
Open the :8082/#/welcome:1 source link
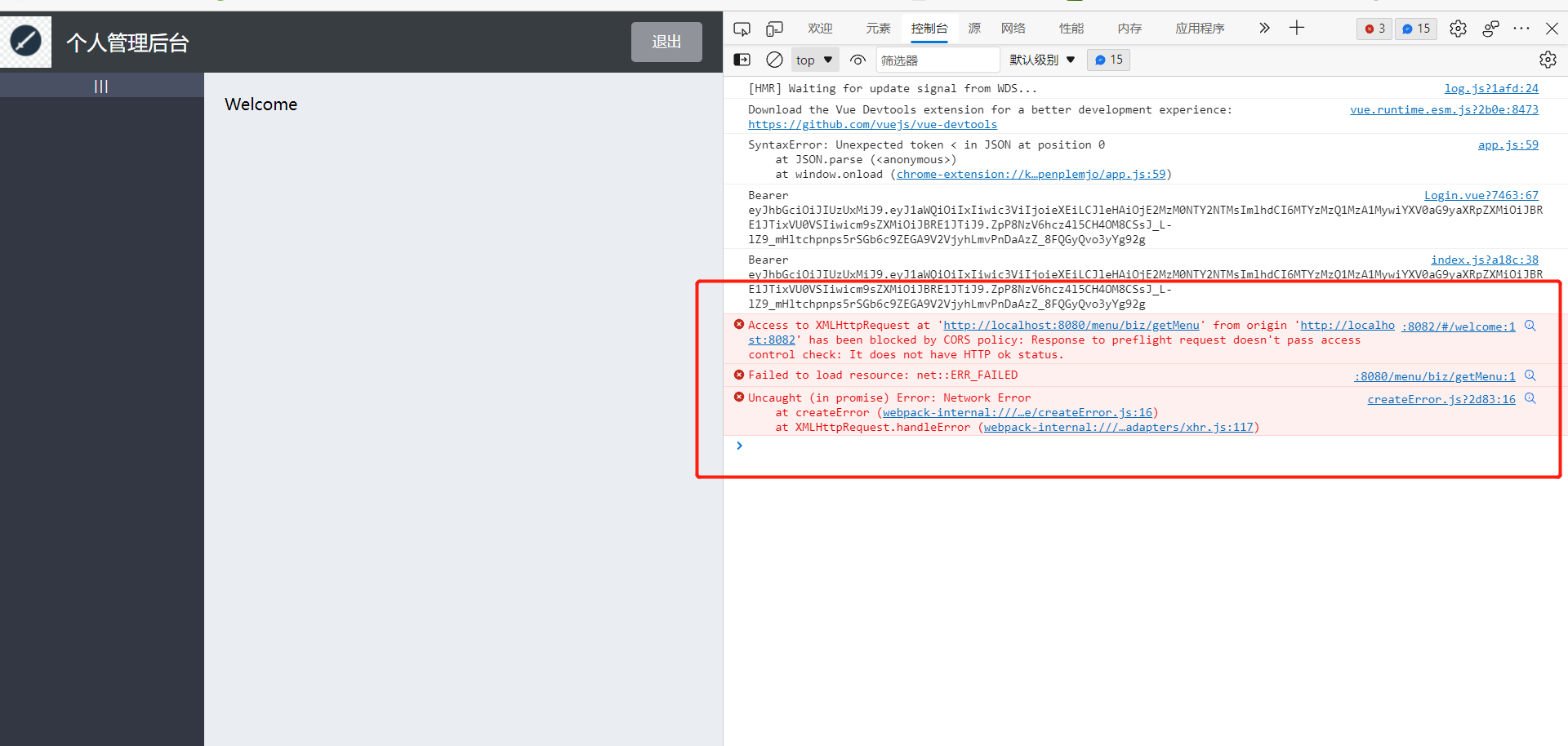(x=1459, y=326)
